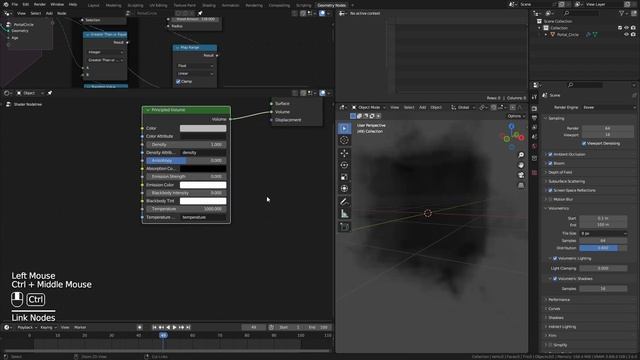Click the Principled Volume Color swatch
Image resolution: width=640 pixels, height=360 pixels.
[203, 128]
